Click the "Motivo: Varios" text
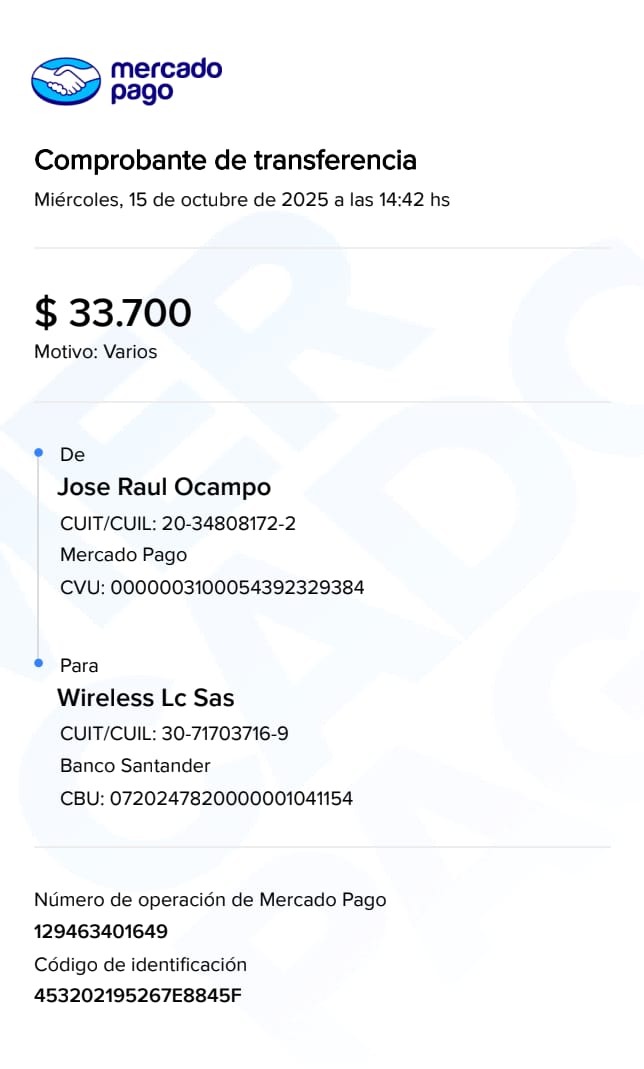The image size is (644, 1069). 95,352
